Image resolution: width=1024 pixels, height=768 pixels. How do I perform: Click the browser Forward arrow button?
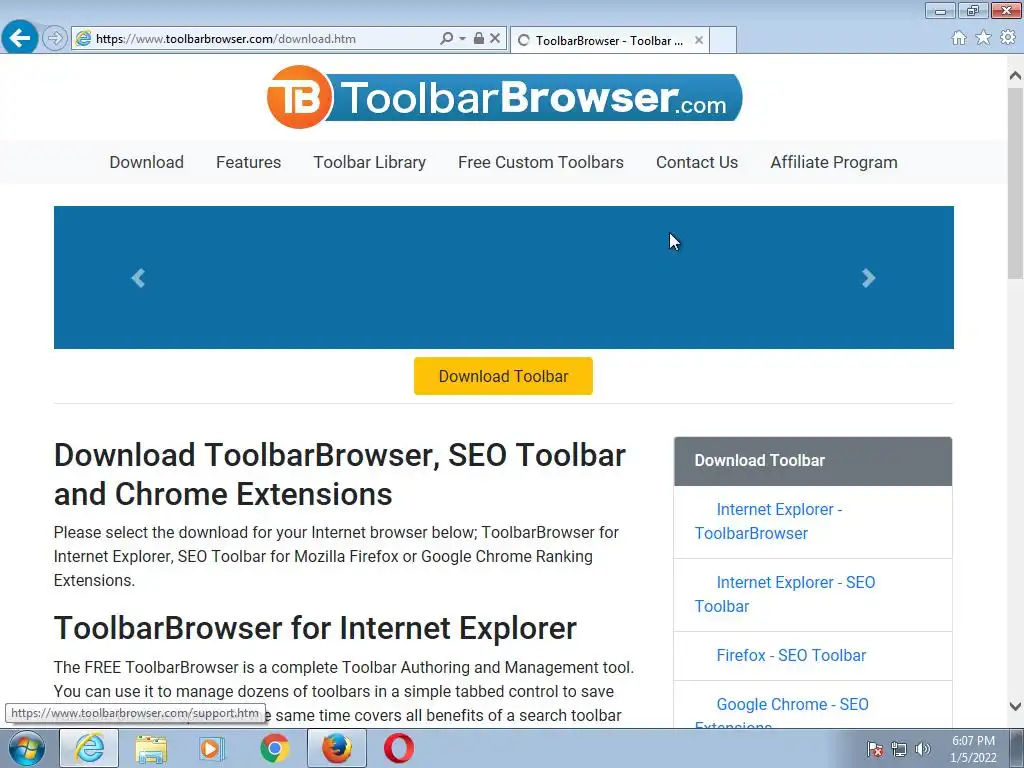[x=55, y=39]
